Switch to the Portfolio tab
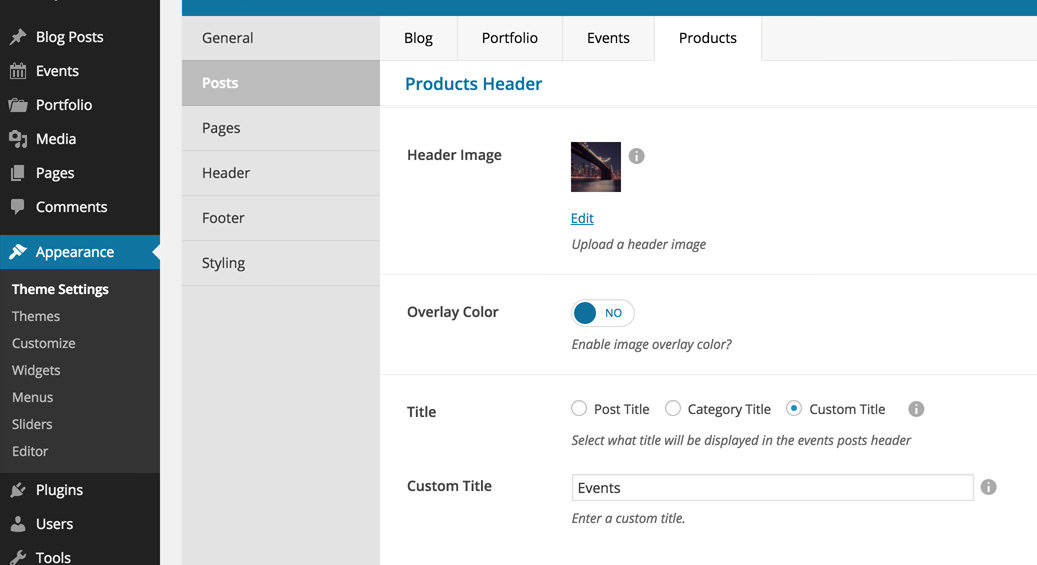 pos(509,38)
